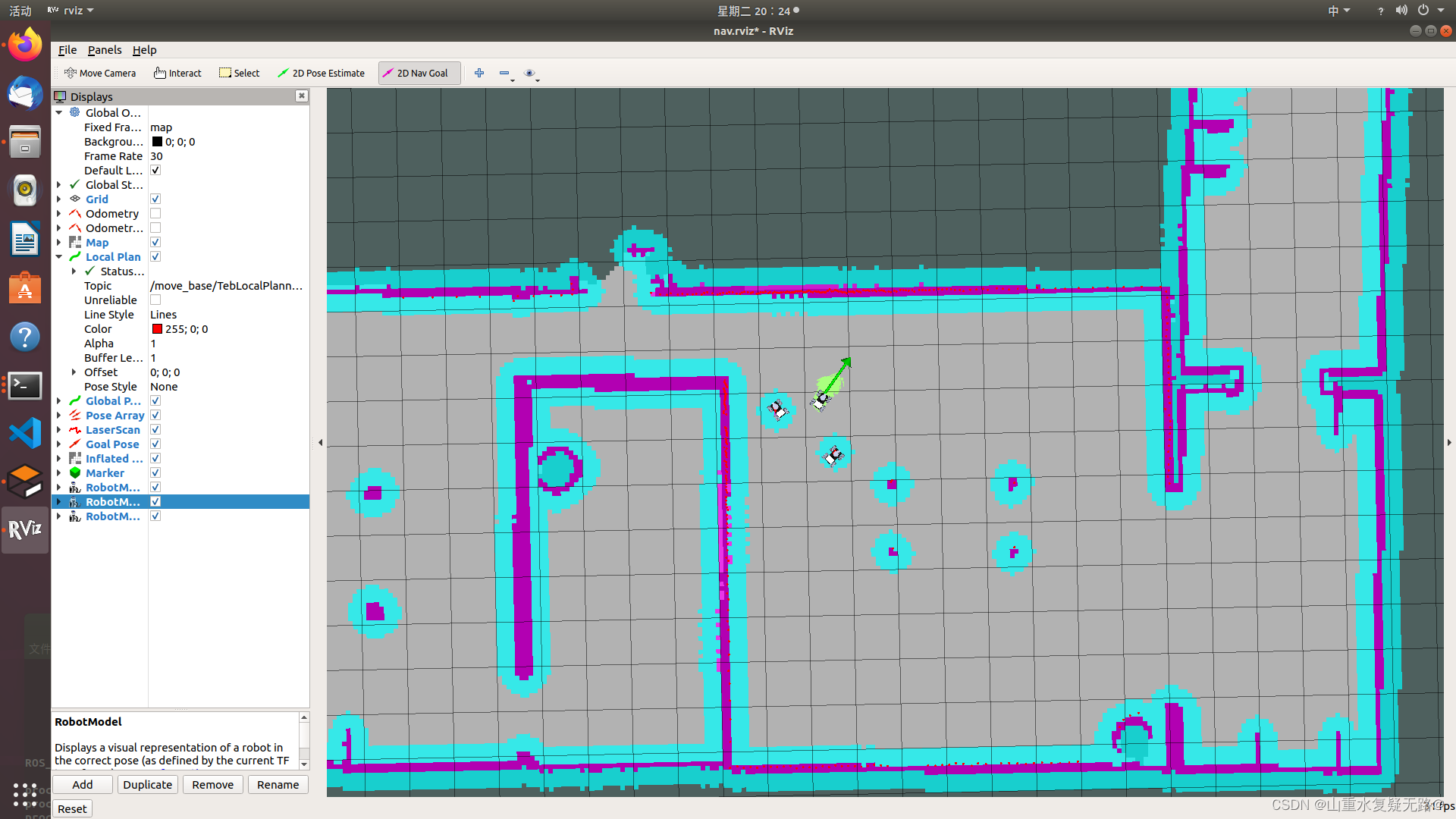The width and height of the screenshot is (1456, 819).
Task: Toggle the Default Light checkbox
Action: point(155,170)
